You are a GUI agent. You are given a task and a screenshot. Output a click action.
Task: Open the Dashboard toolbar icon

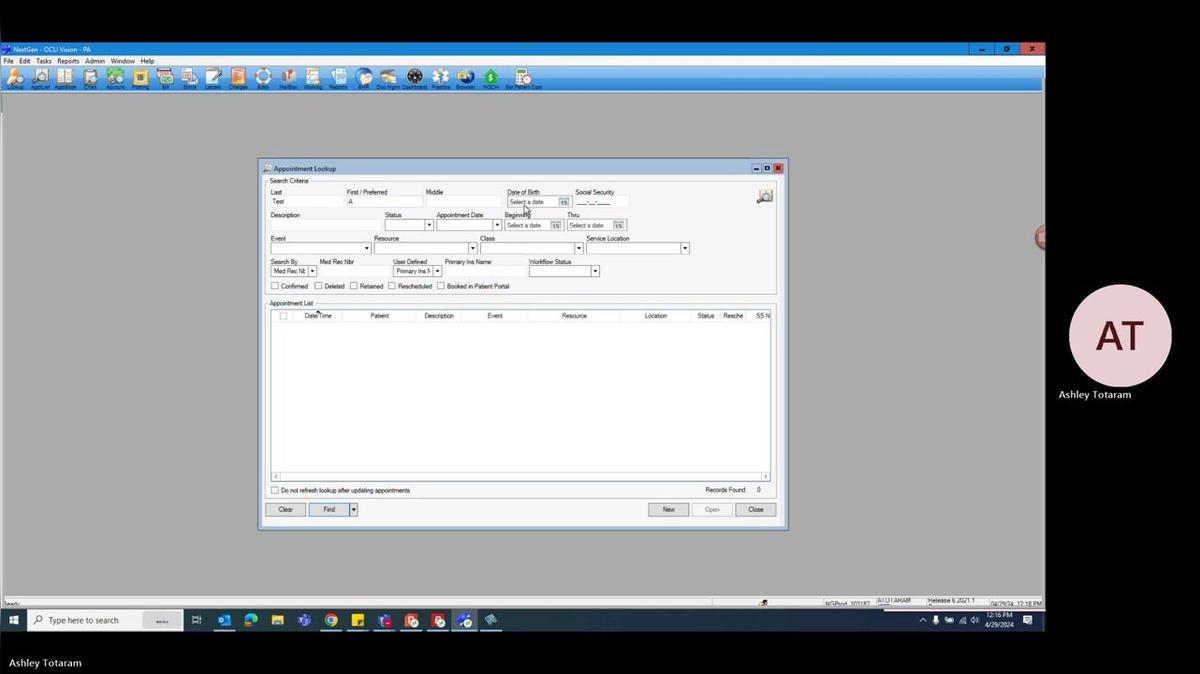click(x=413, y=78)
